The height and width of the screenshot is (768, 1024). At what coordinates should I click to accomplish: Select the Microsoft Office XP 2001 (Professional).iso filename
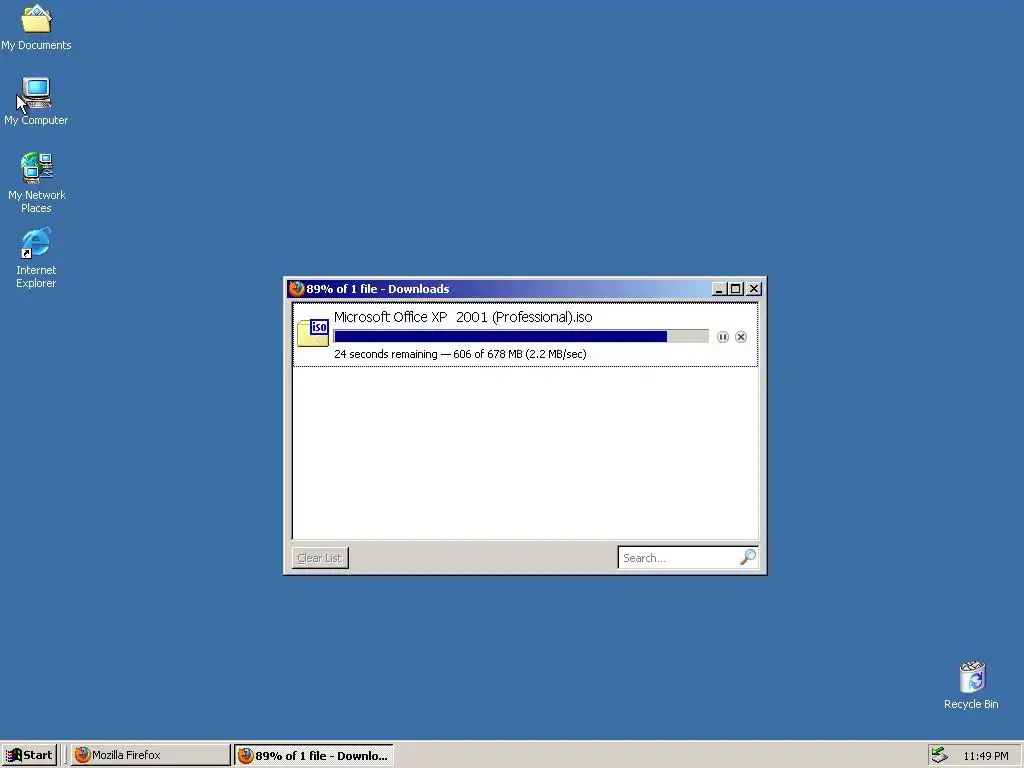pyautogui.click(x=463, y=317)
